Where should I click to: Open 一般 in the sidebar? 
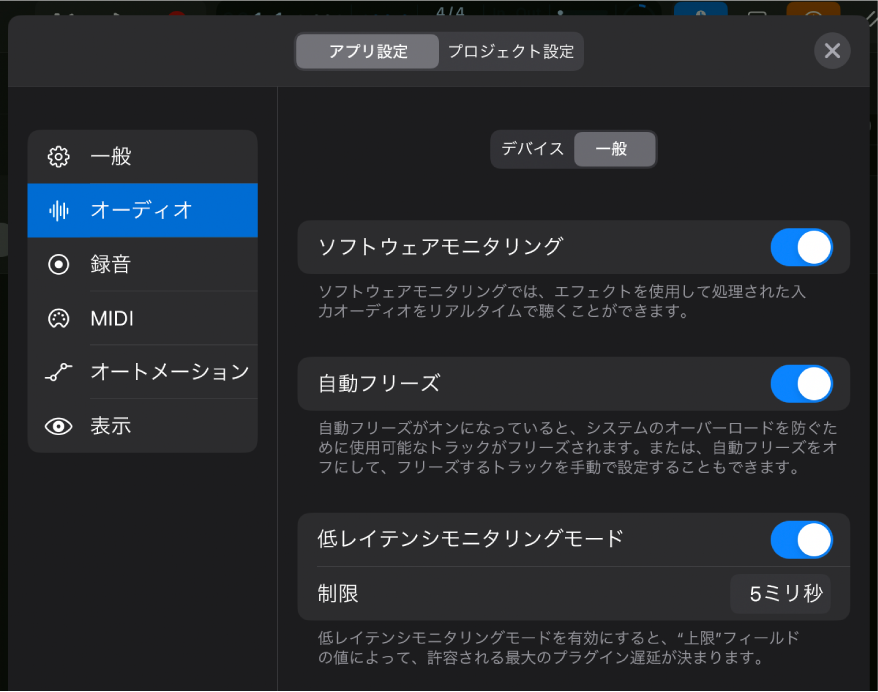143,157
